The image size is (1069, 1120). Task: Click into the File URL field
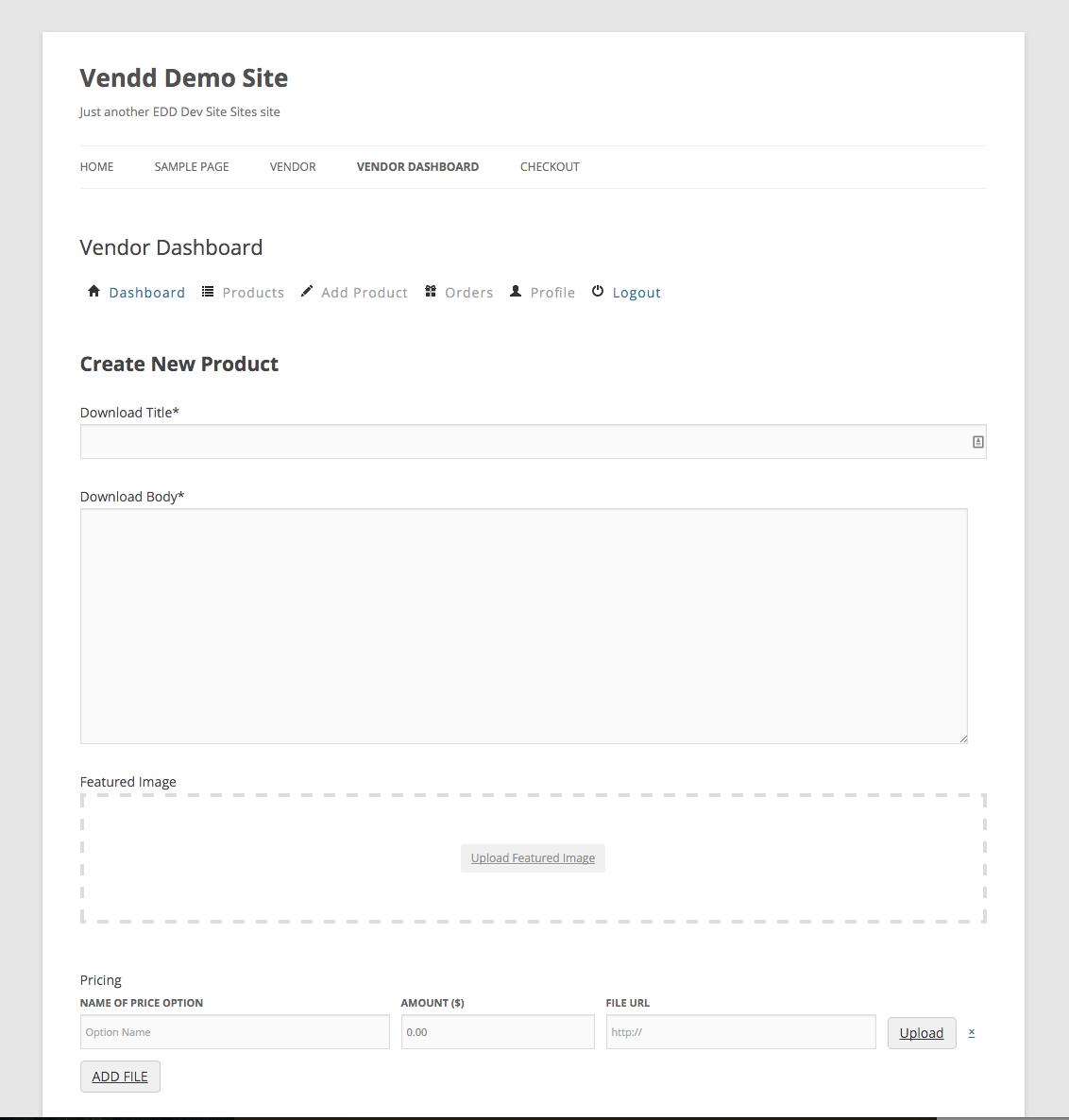coord(741,1032)
